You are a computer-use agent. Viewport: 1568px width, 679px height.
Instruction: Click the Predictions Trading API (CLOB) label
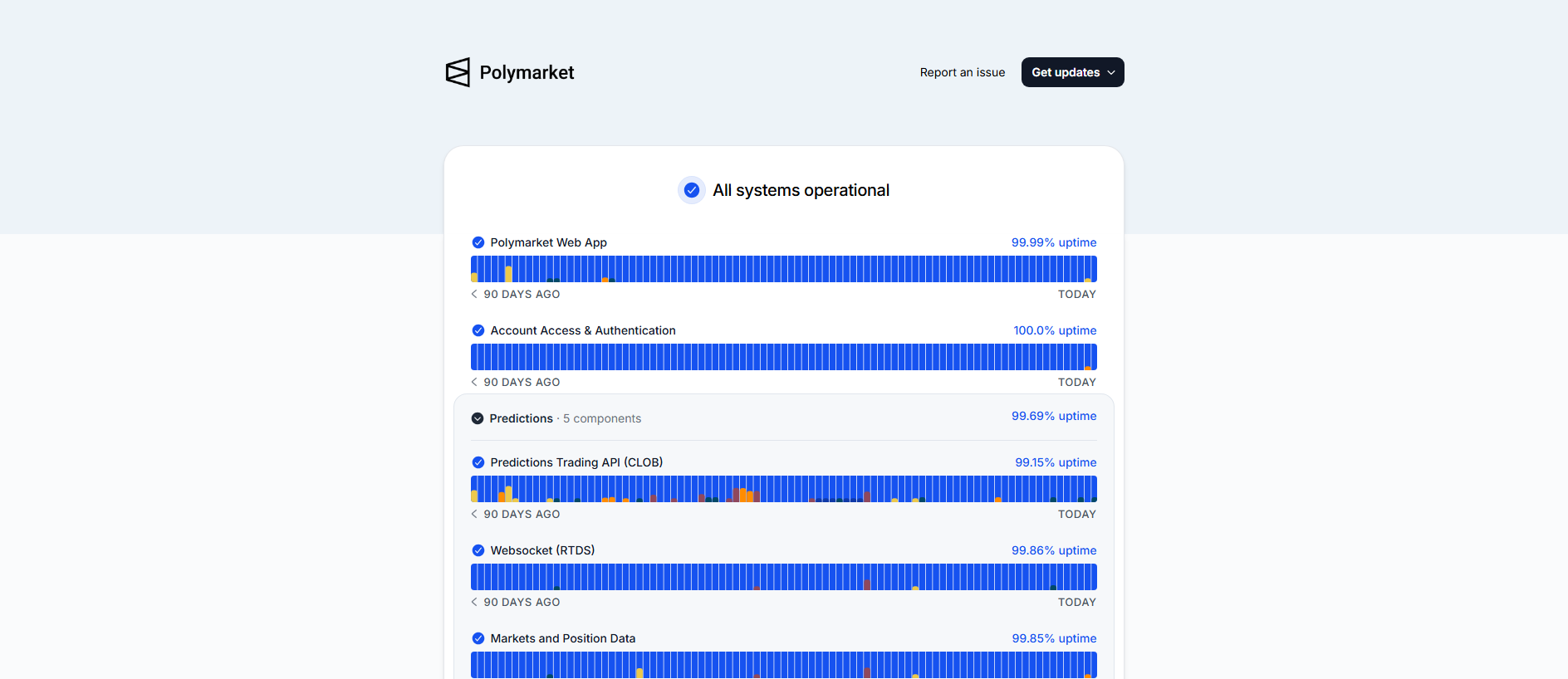pyautogui.click(x=576, y=462)
